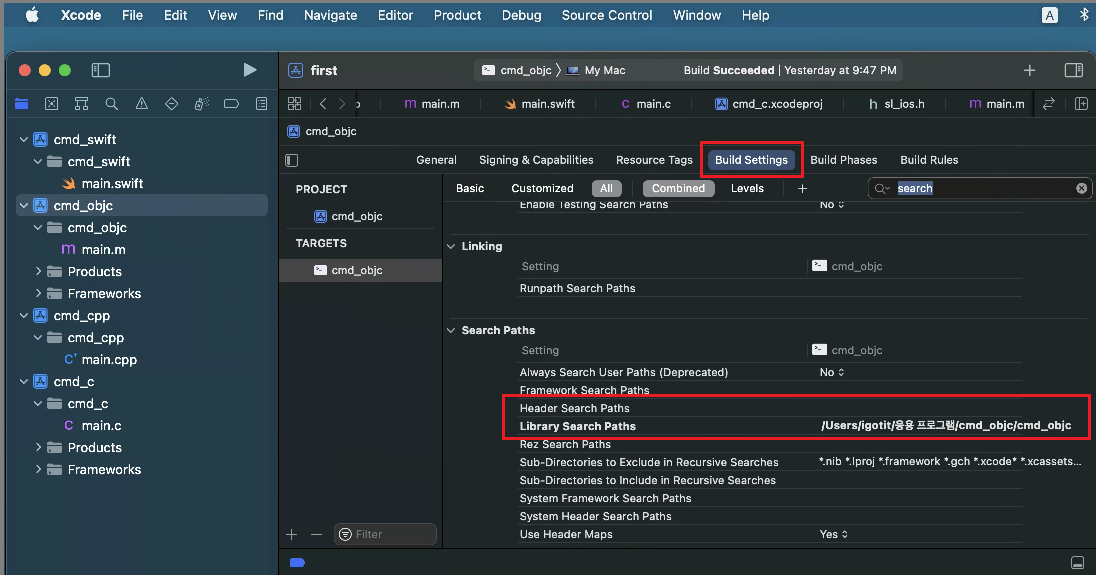Screen dimensions: 1096x575
Task: Go back with the left chevron
Action: 323,103
